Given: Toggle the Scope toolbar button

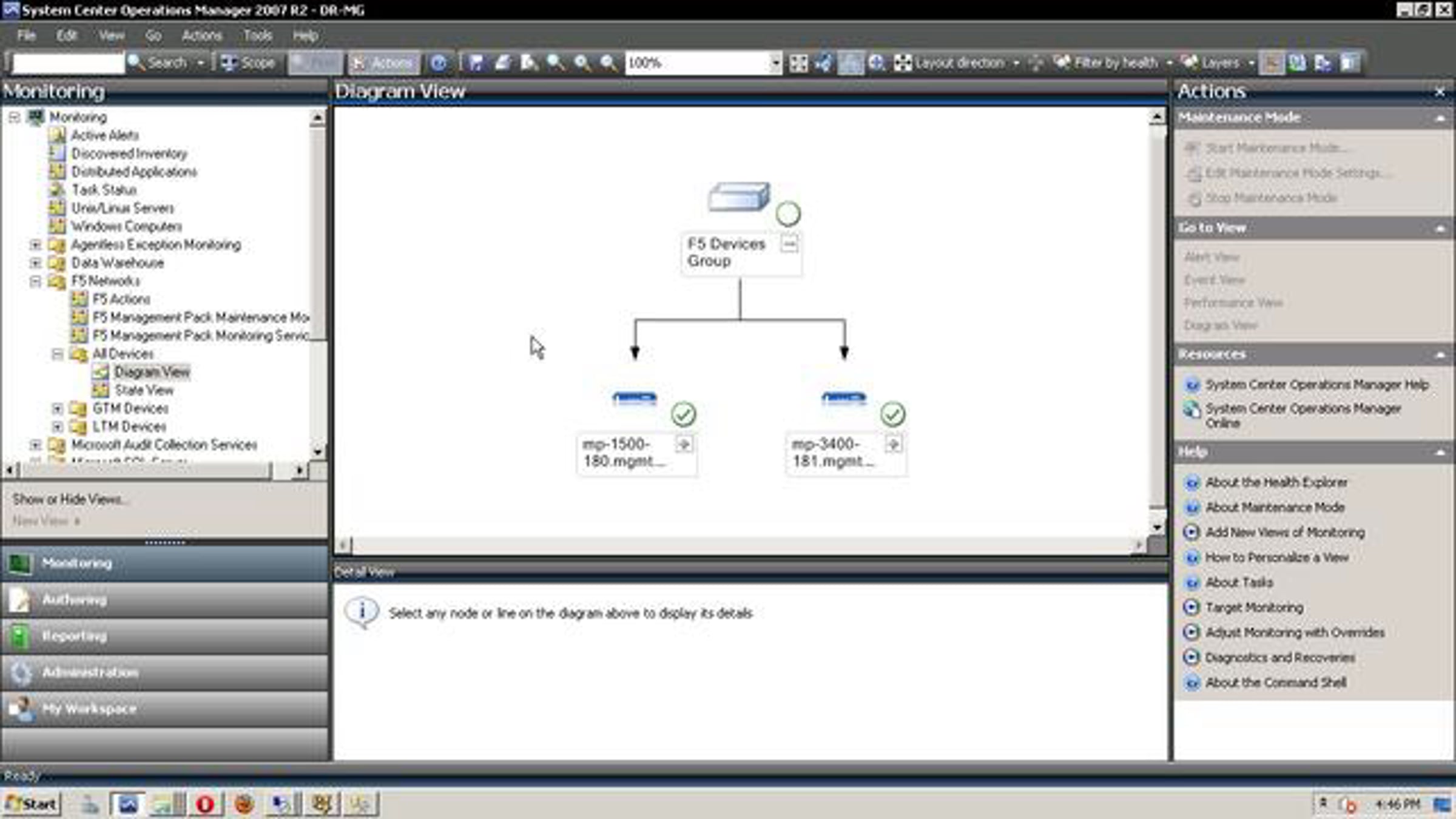Looking at the screenshot, I should (248, 62).
